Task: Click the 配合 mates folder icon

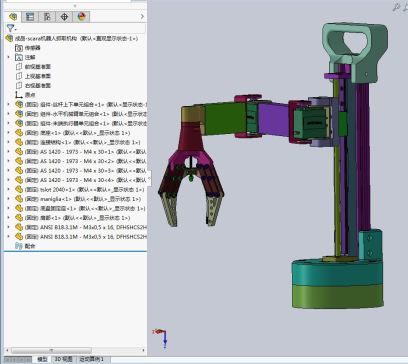Action: (x=19, y=246)
